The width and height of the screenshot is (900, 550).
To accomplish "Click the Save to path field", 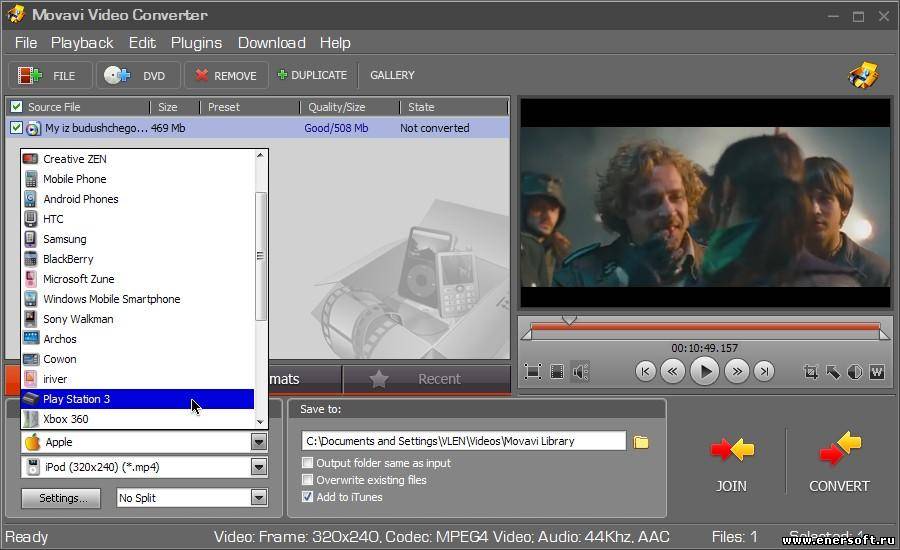I will (x=463, y=441).
